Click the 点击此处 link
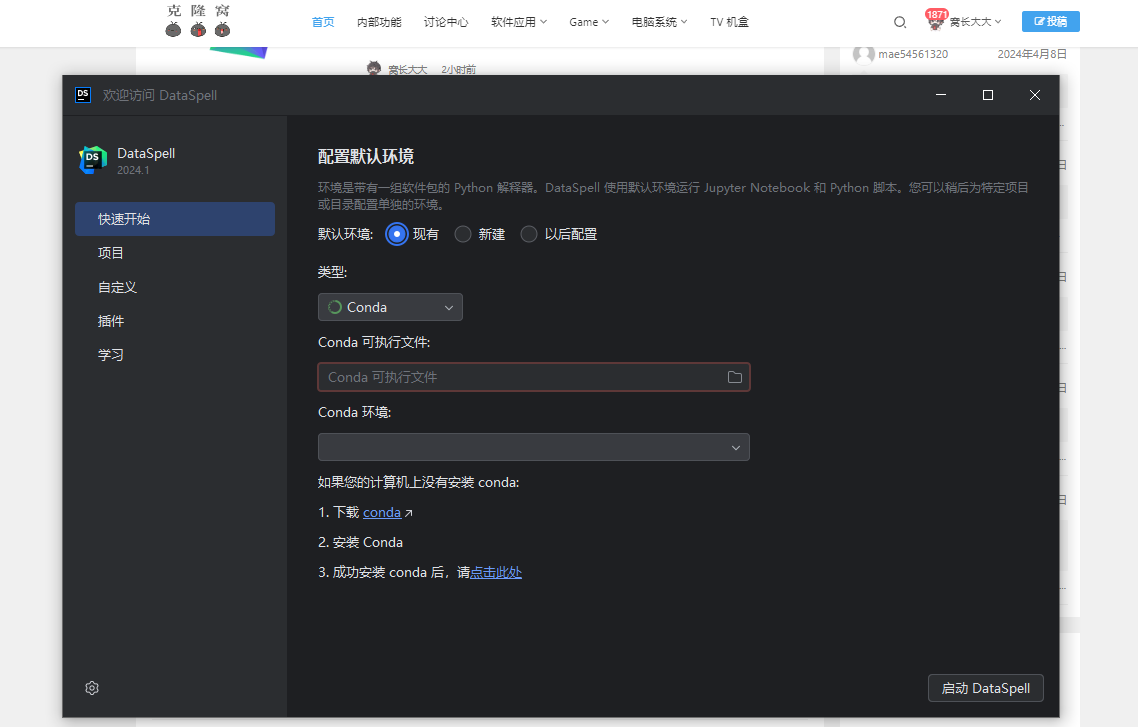Image resolution: width=1138 pixels, height=727 pixels. click(496, 572)
